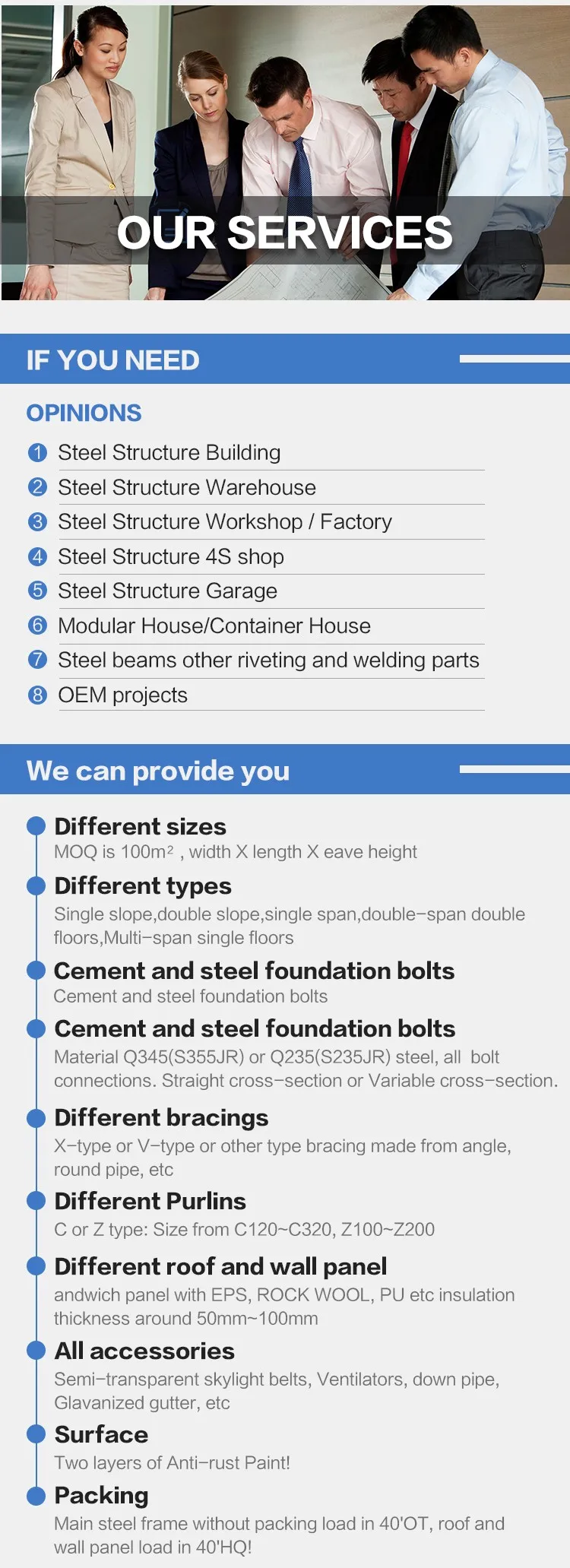Select Modular House/Container House list entry

(x=214, y=626)
